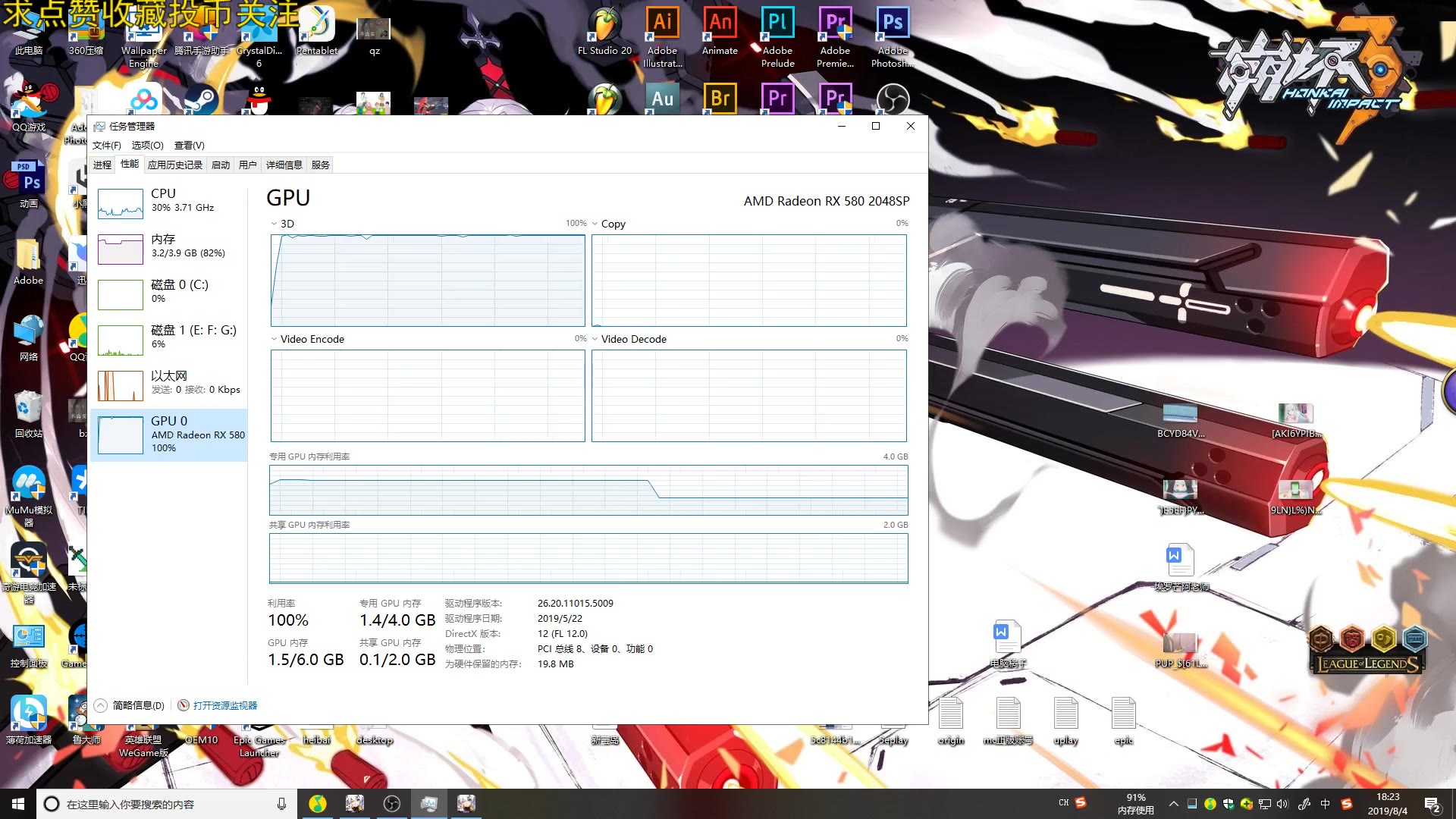Click 打开资源监视器 resource monitor link

tap(224, 705)
